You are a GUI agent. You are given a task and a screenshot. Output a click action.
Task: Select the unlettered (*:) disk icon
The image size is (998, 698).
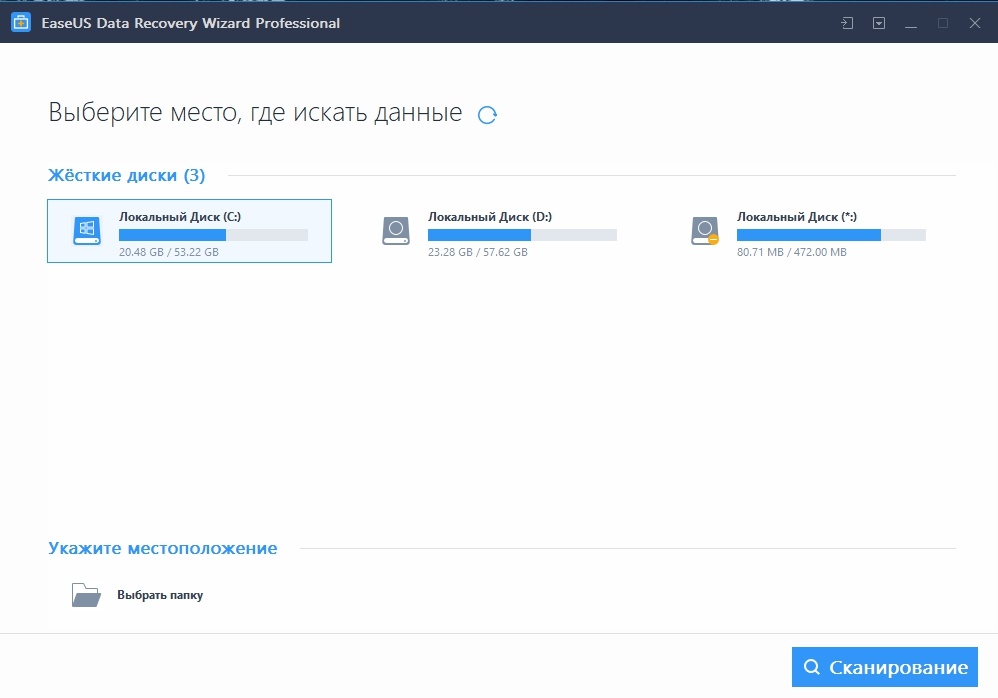click(x=705, y=231)
